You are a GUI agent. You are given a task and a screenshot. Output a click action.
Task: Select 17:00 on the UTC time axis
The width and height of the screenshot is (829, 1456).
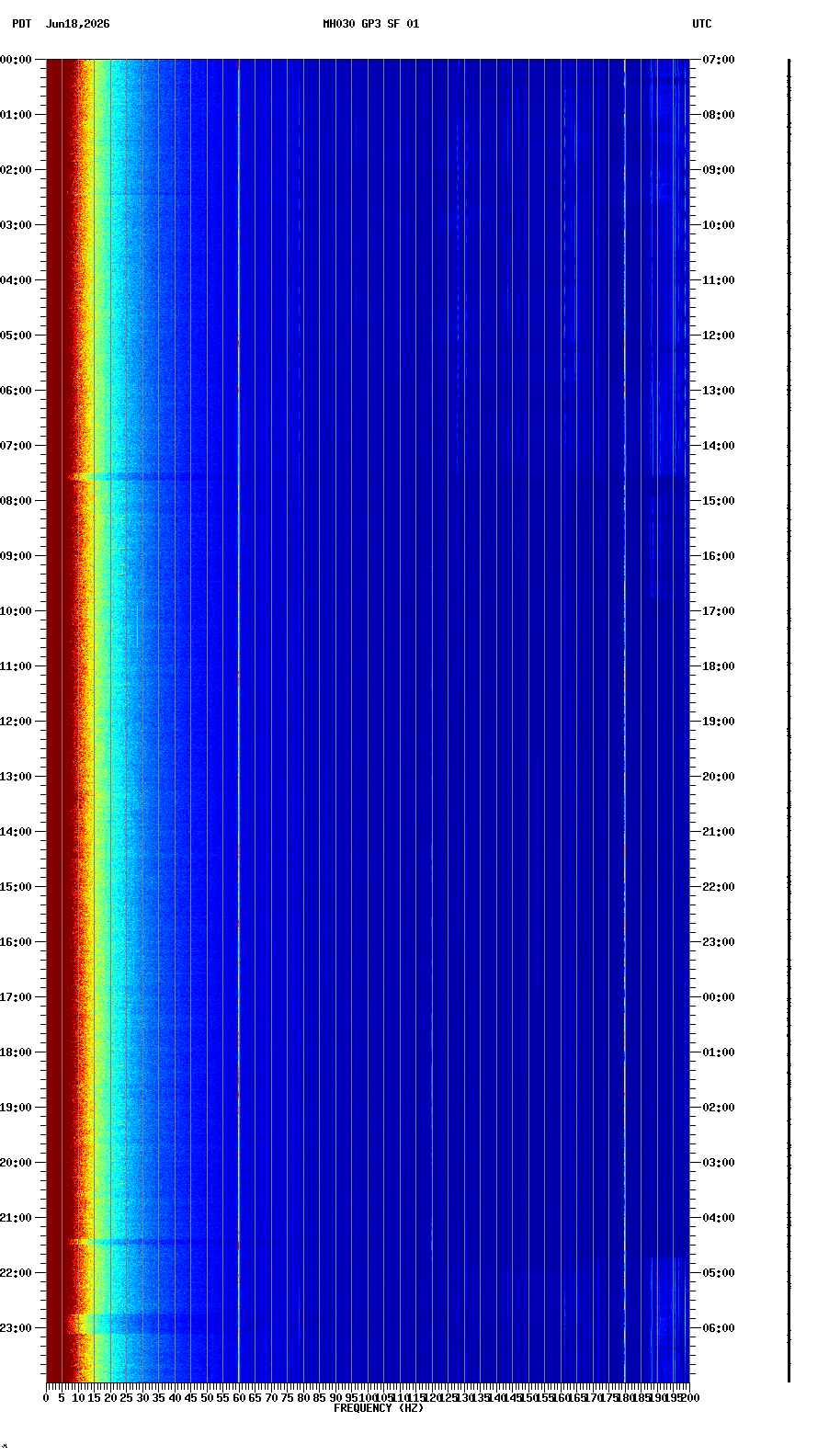click(x=719, y=611)
